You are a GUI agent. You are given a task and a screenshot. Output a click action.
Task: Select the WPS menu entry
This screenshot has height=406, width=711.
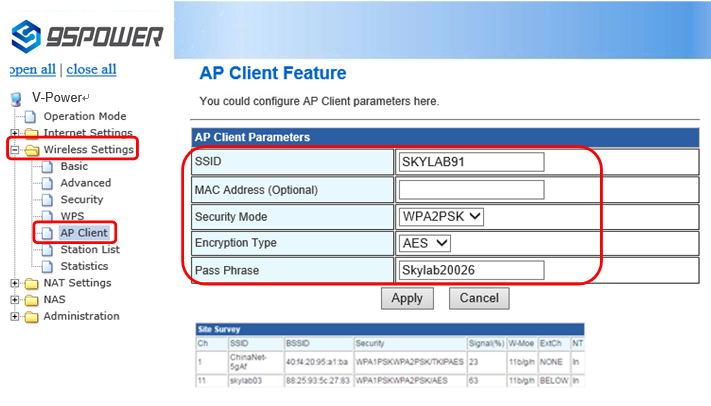(72, 216)
